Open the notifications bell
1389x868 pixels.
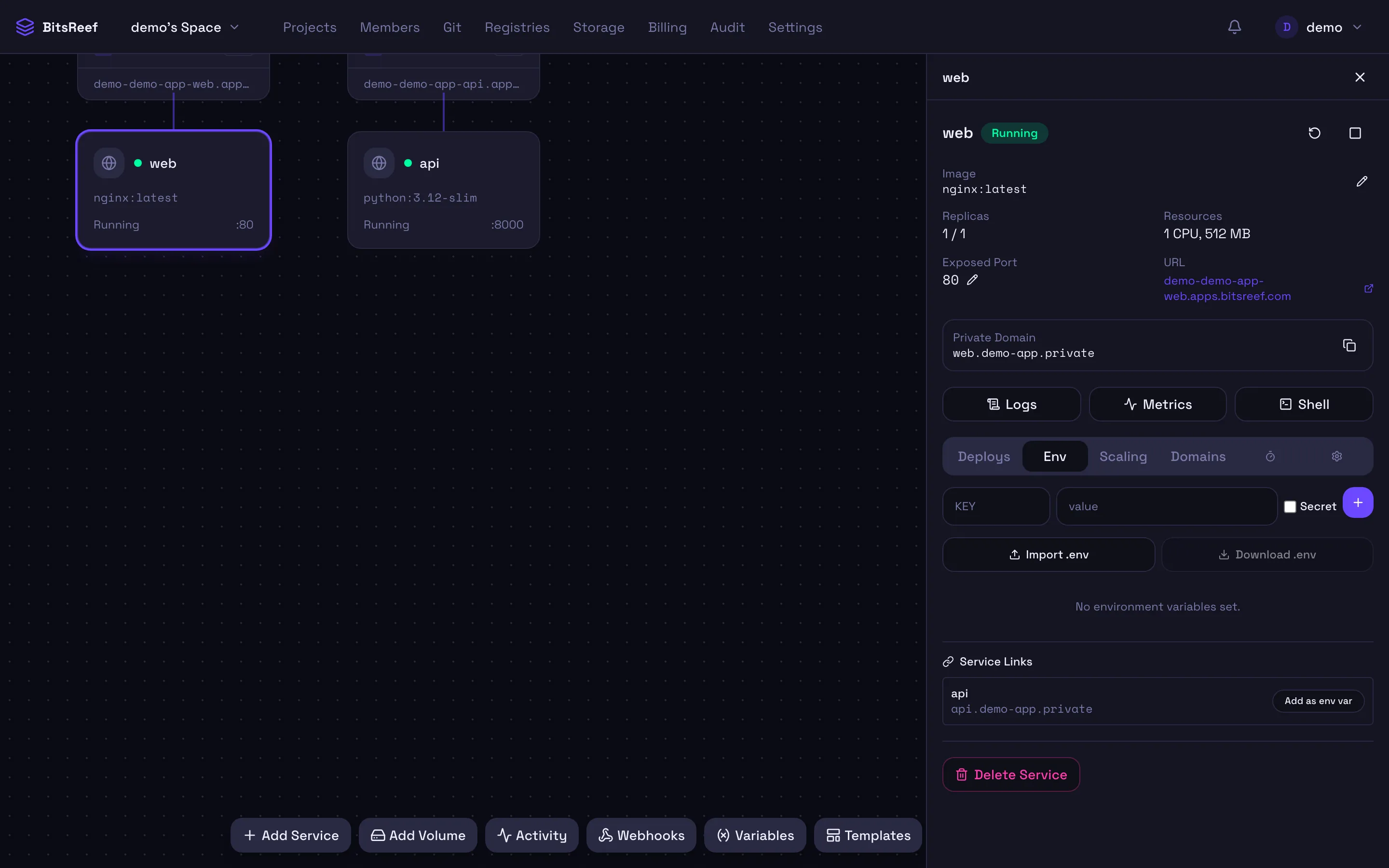pyautogui.click(x=1235, y=27)
